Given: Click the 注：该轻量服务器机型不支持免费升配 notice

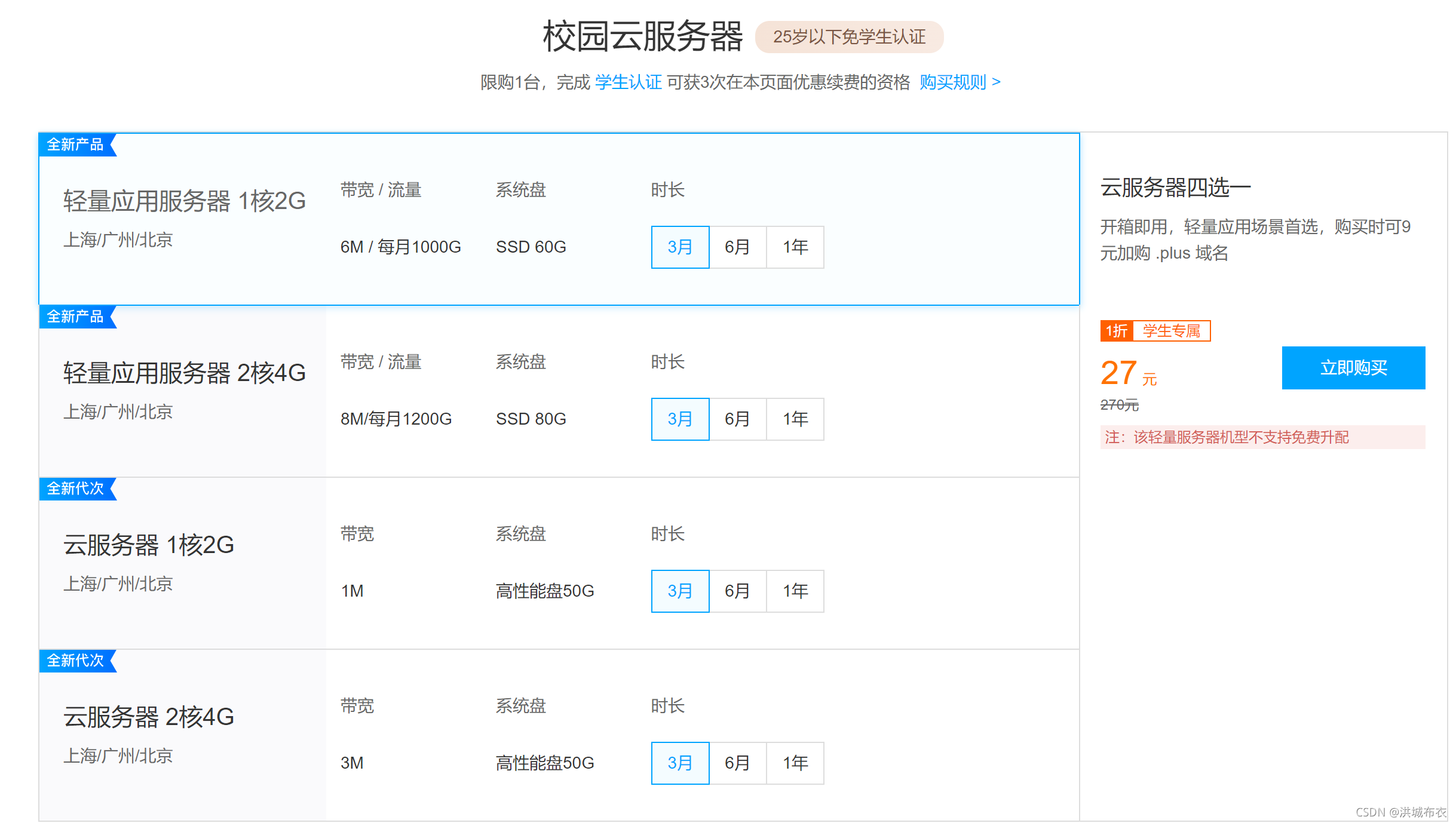Looking at the screenshot, I should (x=1262, y=437).
